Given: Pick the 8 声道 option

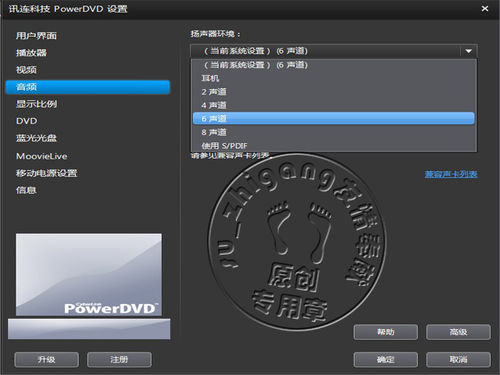Looking at the screenshot, I should [x=334, y=132].
